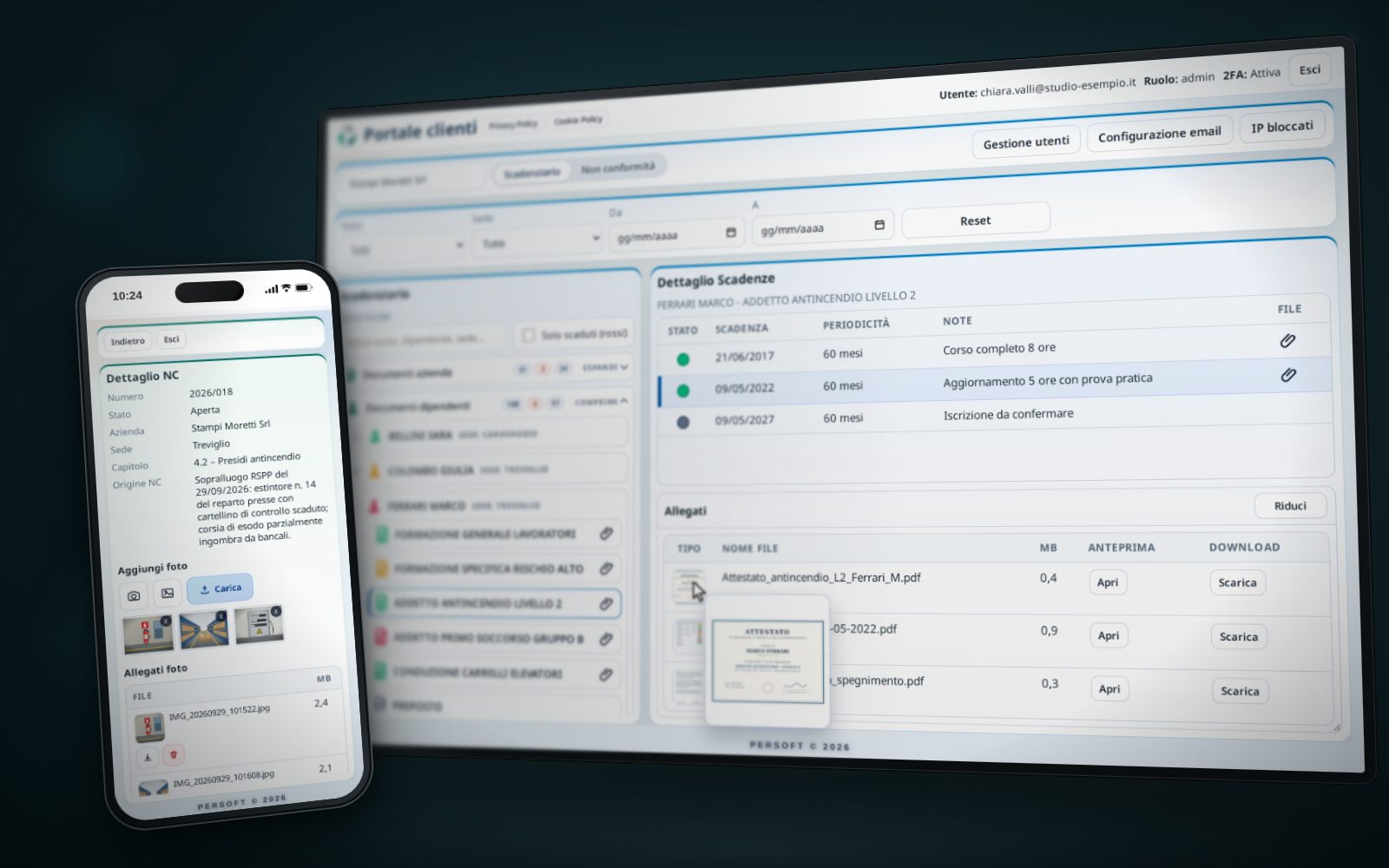Download IMG_20260929_101522.jpg with the download icon
The width and height of the screenshot is (1389, 868).
148,758
